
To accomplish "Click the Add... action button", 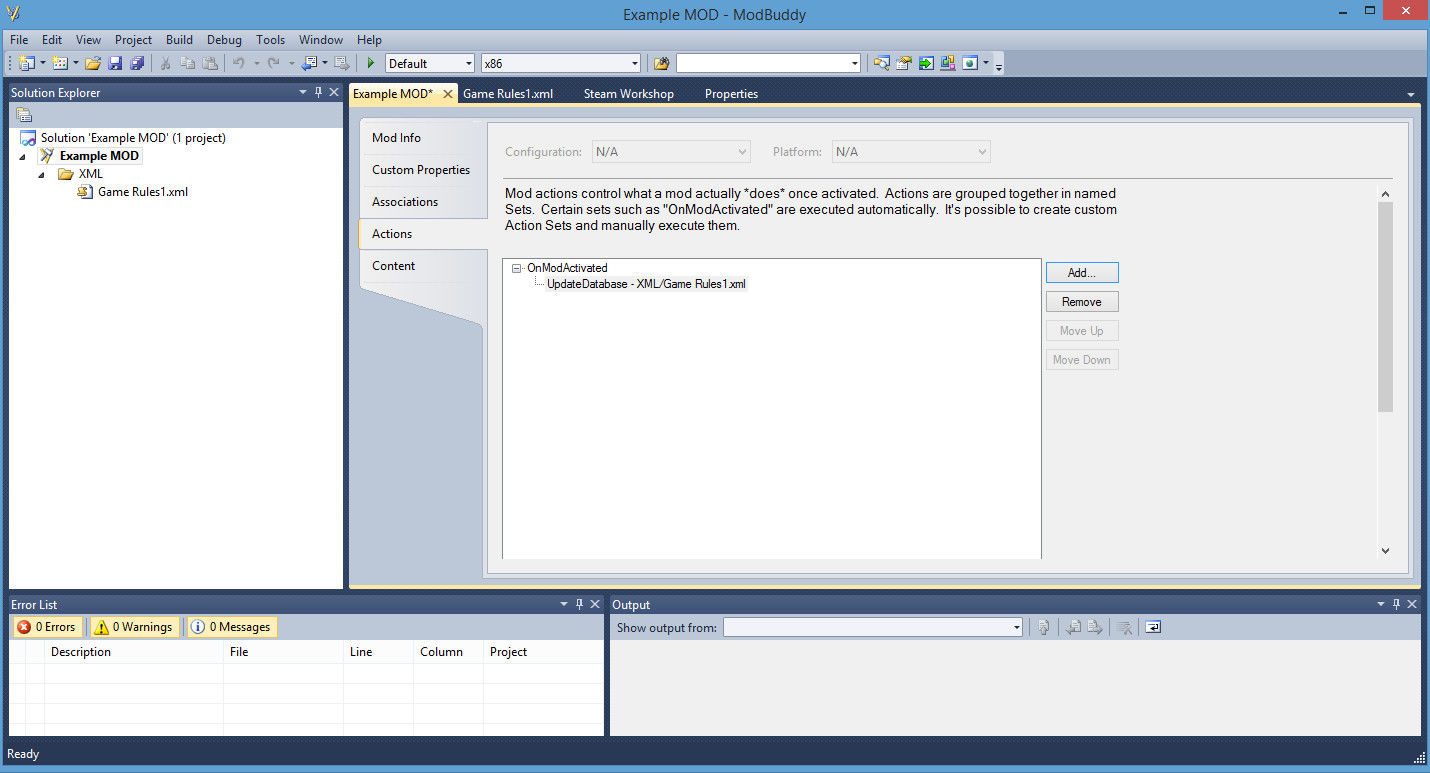I will pos(1082,272).
